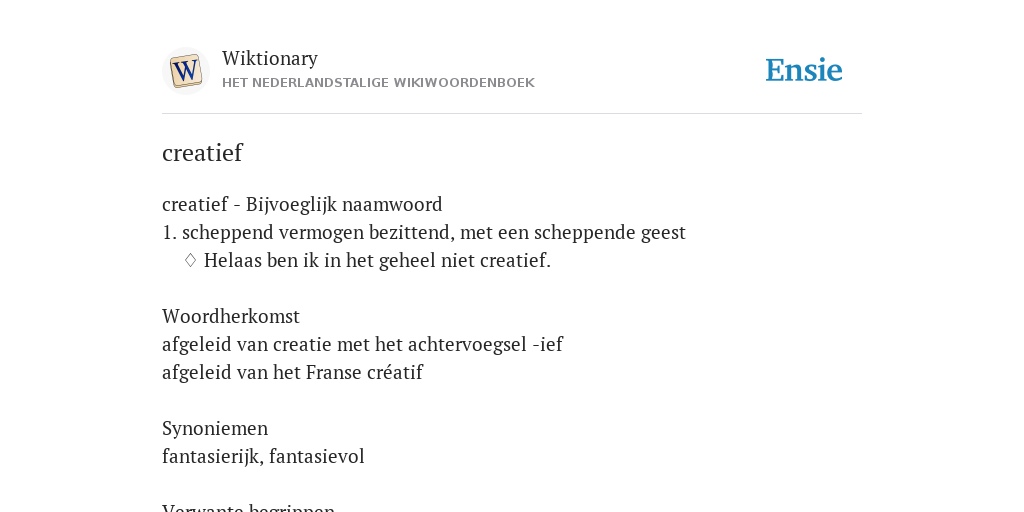Click the Woordherkomst section label
The width and height of the screenshot is (1024, 512).
point(231,316)
